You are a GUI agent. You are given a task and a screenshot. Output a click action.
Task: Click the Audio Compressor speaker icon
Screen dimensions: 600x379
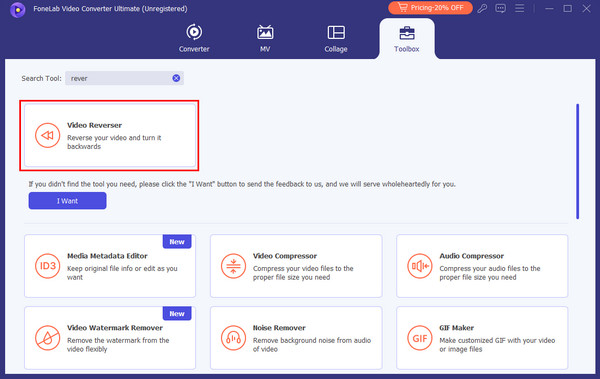point(420,266)
